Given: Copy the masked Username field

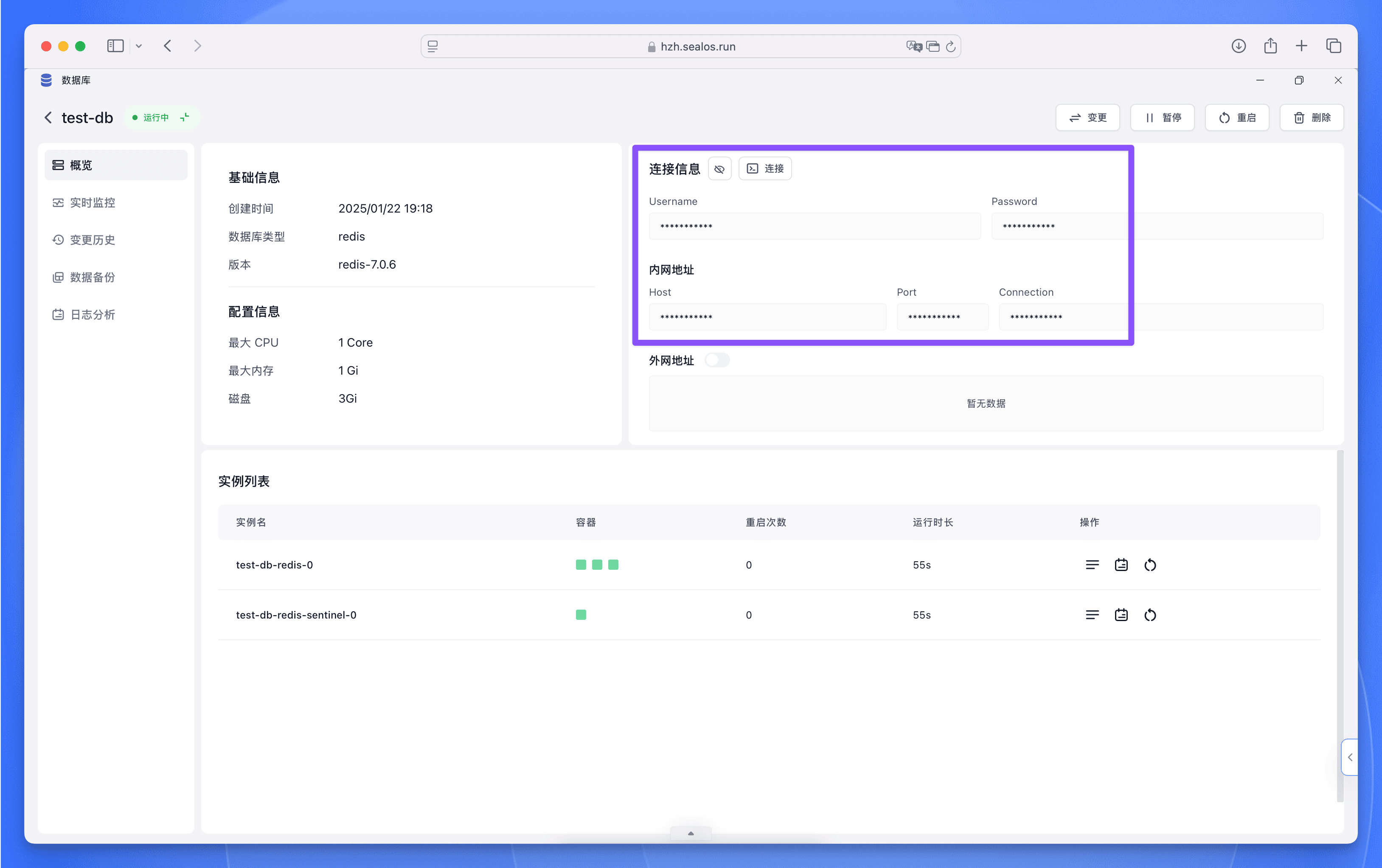Looking at the screenshot, I should 815,226.
